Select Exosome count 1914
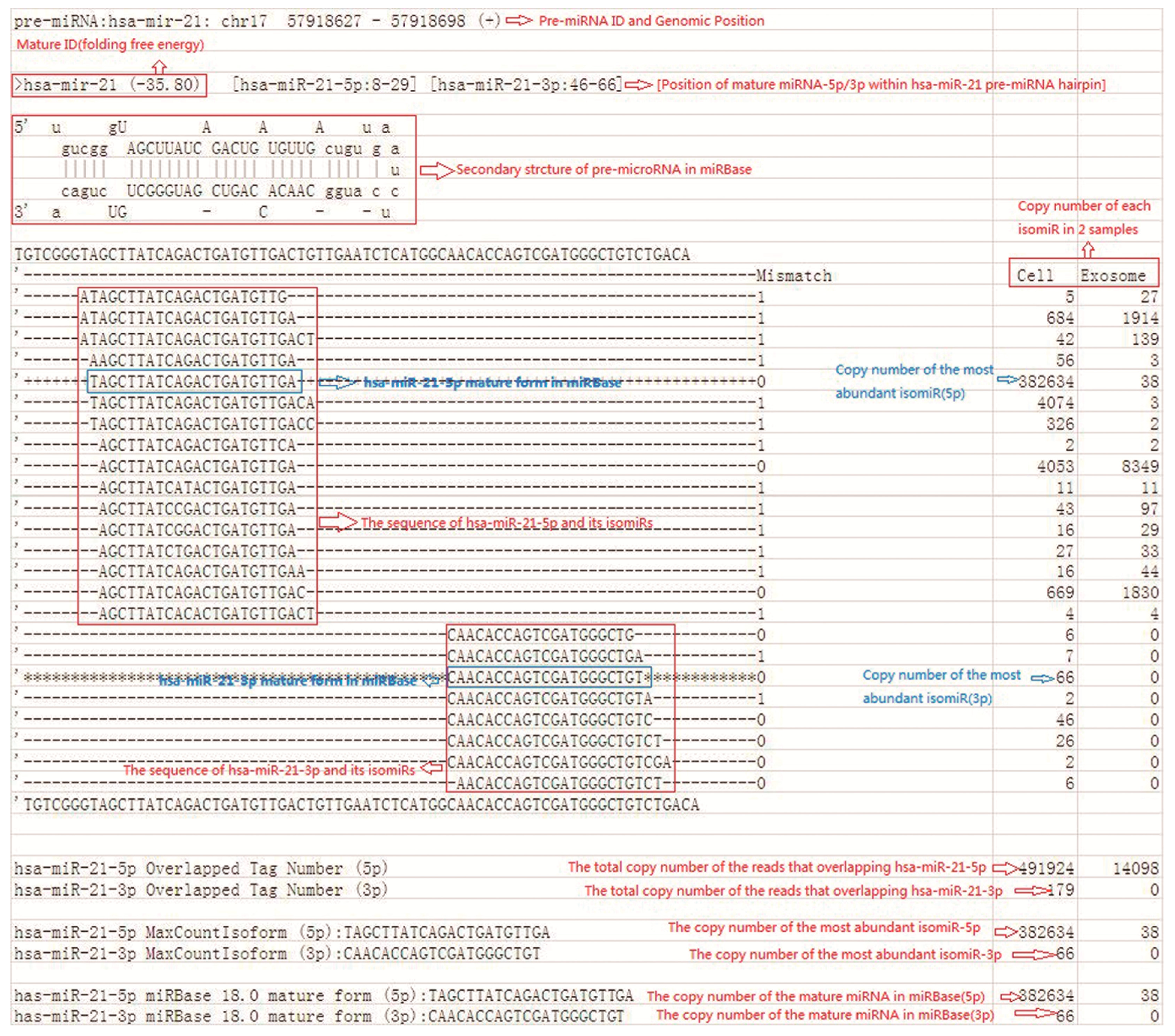Viewport: 1175px width, 1036px height. [1140, 318]
